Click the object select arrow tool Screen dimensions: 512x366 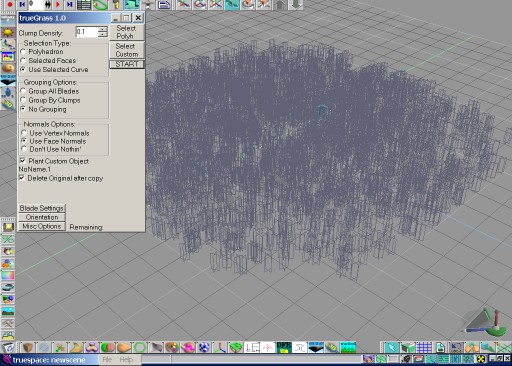(x=391, y=347)
